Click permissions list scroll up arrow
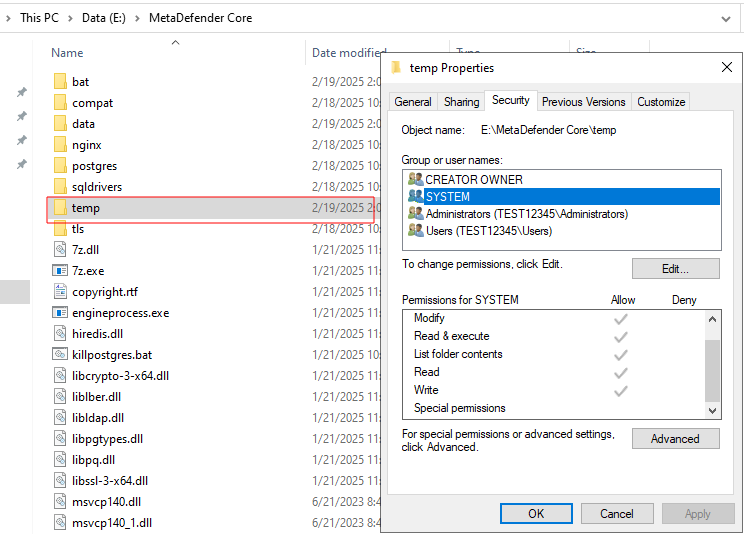 (x=712, y=319)
